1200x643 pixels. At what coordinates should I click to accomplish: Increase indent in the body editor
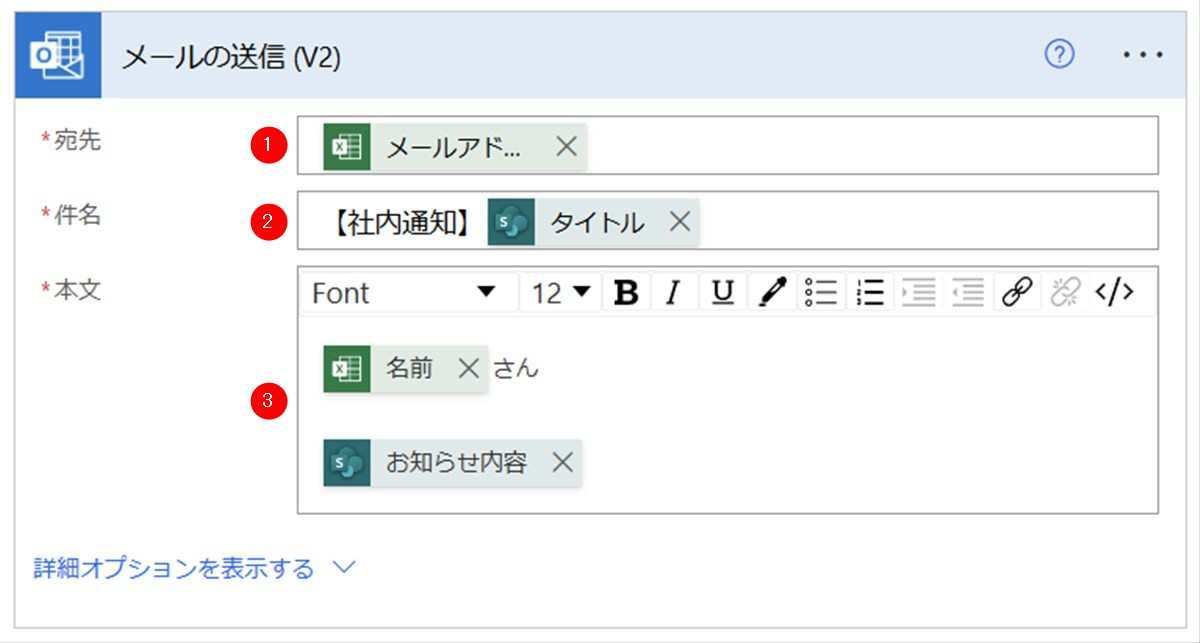click(x=918, y=293)
